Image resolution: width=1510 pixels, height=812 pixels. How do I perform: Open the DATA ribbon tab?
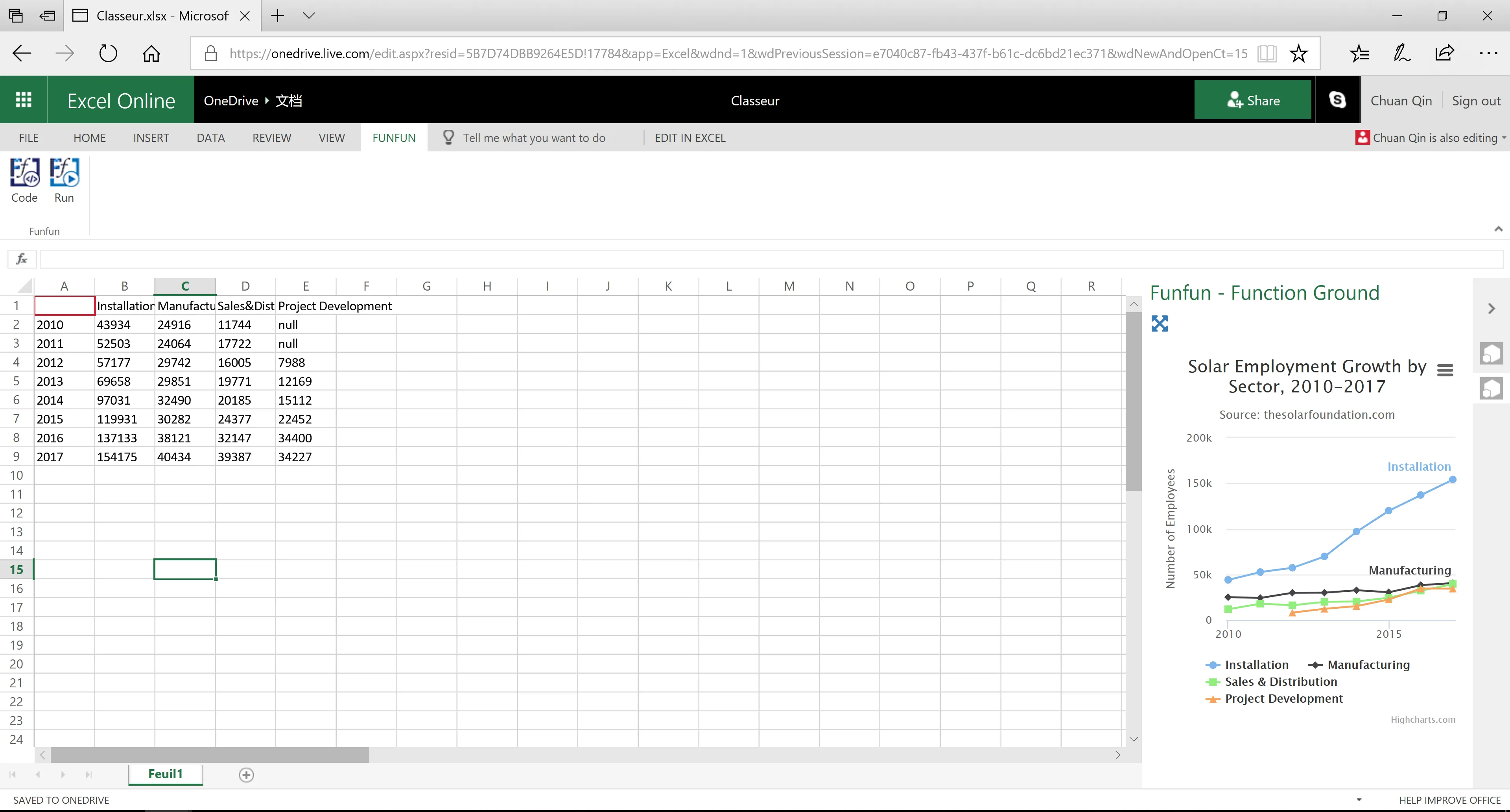point(210,138)
